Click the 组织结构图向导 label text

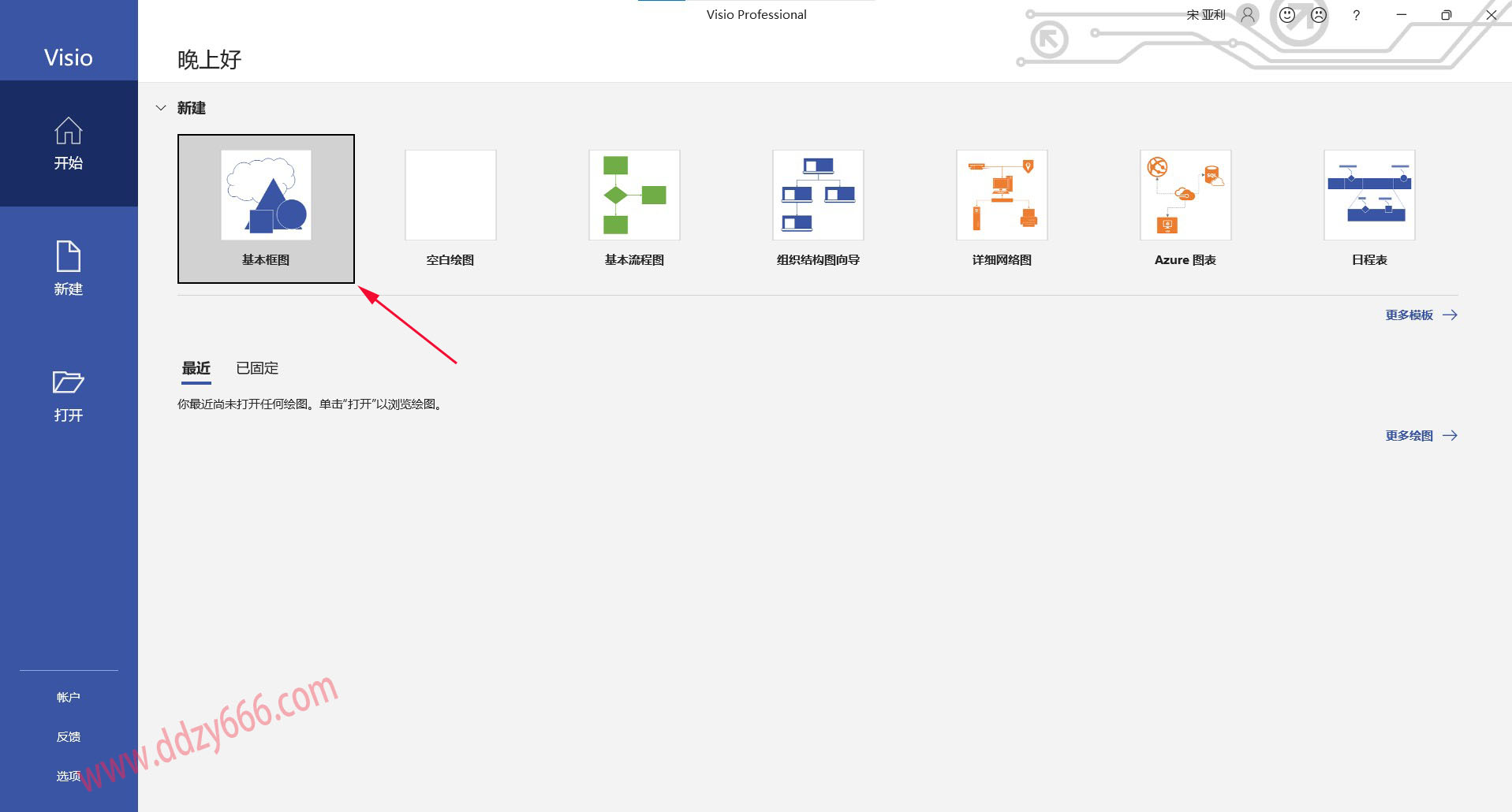(x=818, y=259)
